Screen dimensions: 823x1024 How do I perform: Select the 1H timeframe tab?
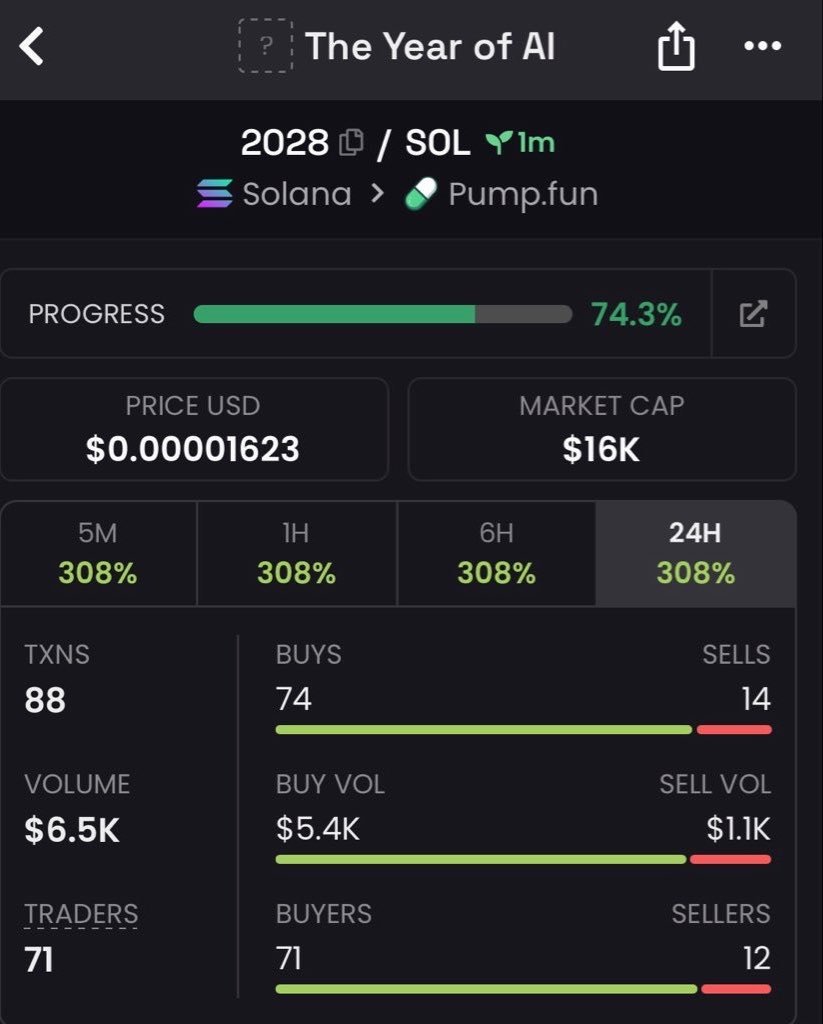[297, 554]
